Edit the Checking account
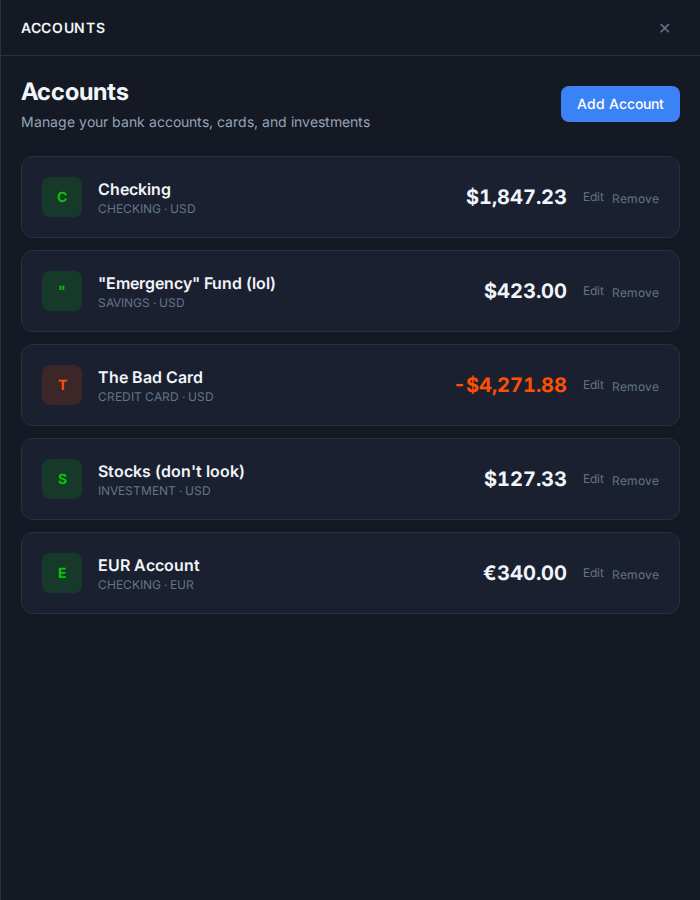The height and width of the screenshot is (900, 700). pyautogui.click(x=593, y=197)
